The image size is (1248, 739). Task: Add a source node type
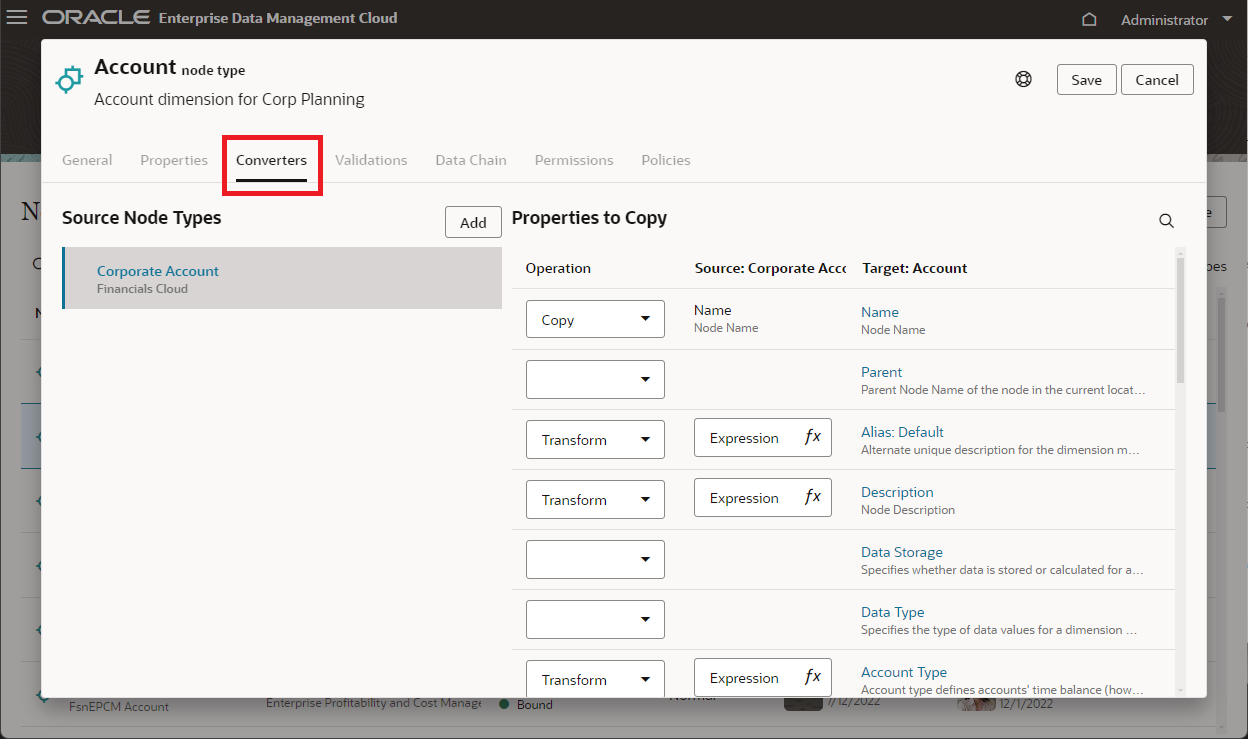(x=473, y=223)
